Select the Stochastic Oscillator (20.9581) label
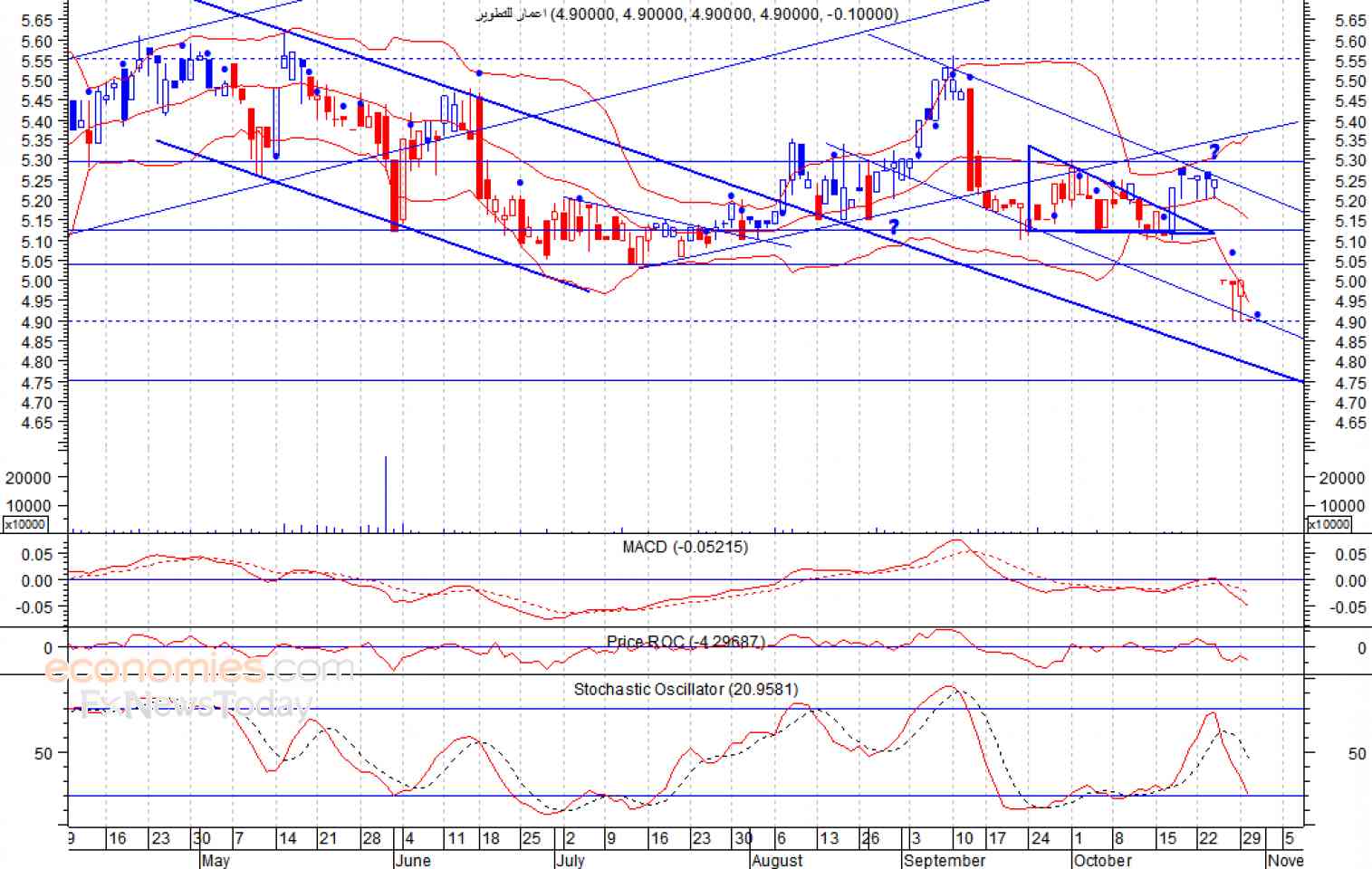Image resolution: width=1372 pixels, height=869 pixels. point(686,689)
